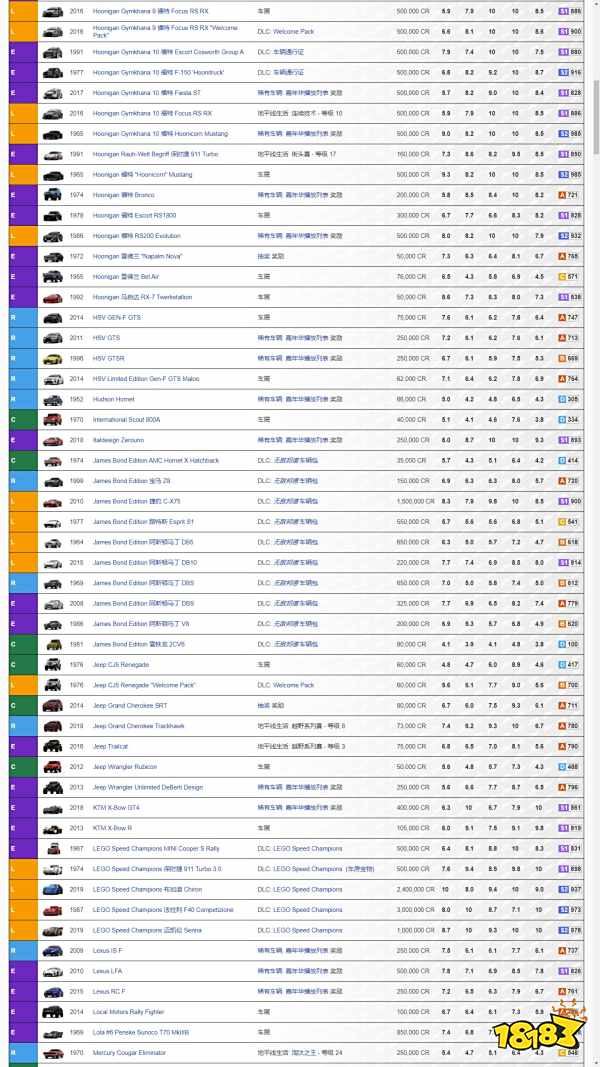Open the Lexus LFA name link
This screenshot has height=1067, width=600.
coord(107,971)
